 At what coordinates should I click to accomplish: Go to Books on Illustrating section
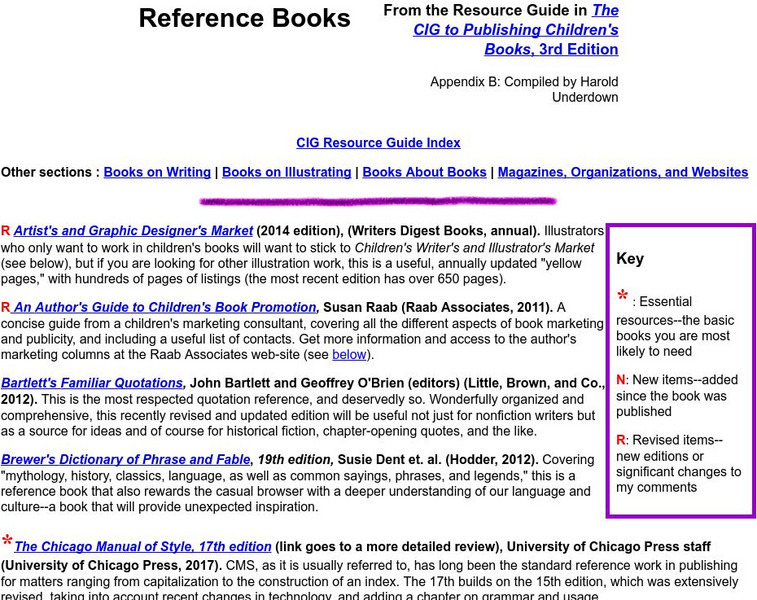click(287, 172)
